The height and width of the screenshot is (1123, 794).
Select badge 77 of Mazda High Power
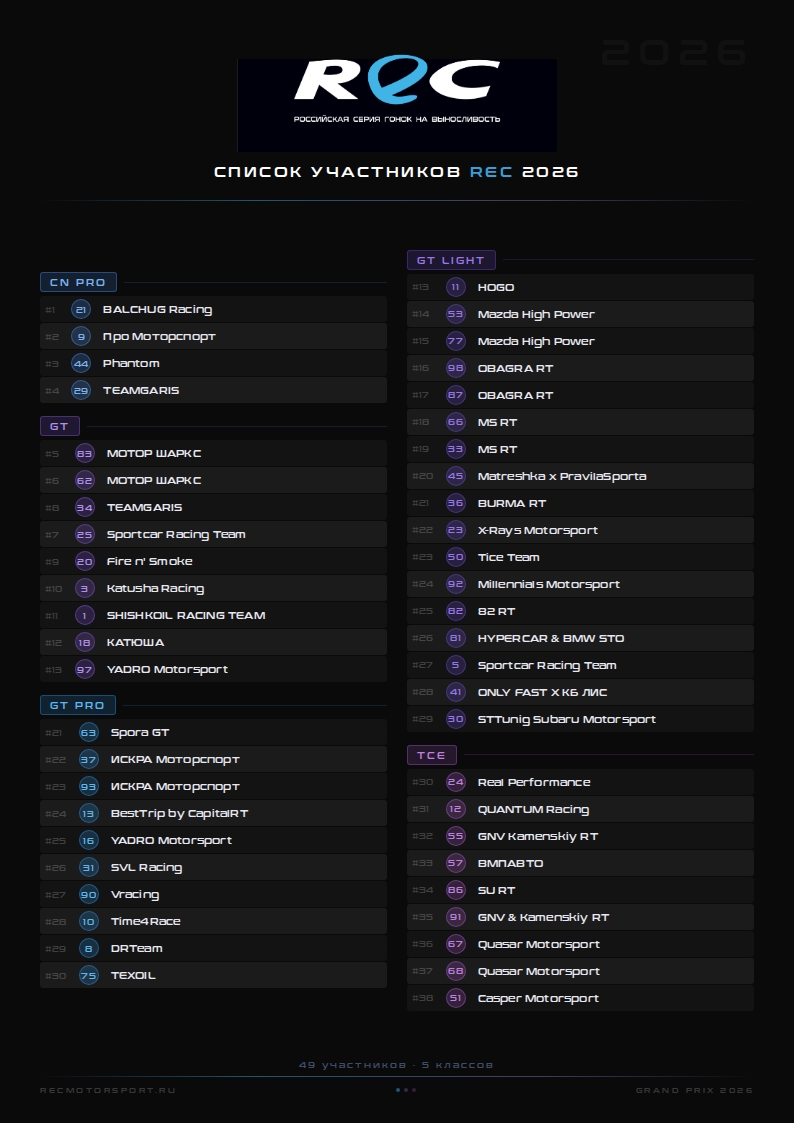(x=456, y=342)
